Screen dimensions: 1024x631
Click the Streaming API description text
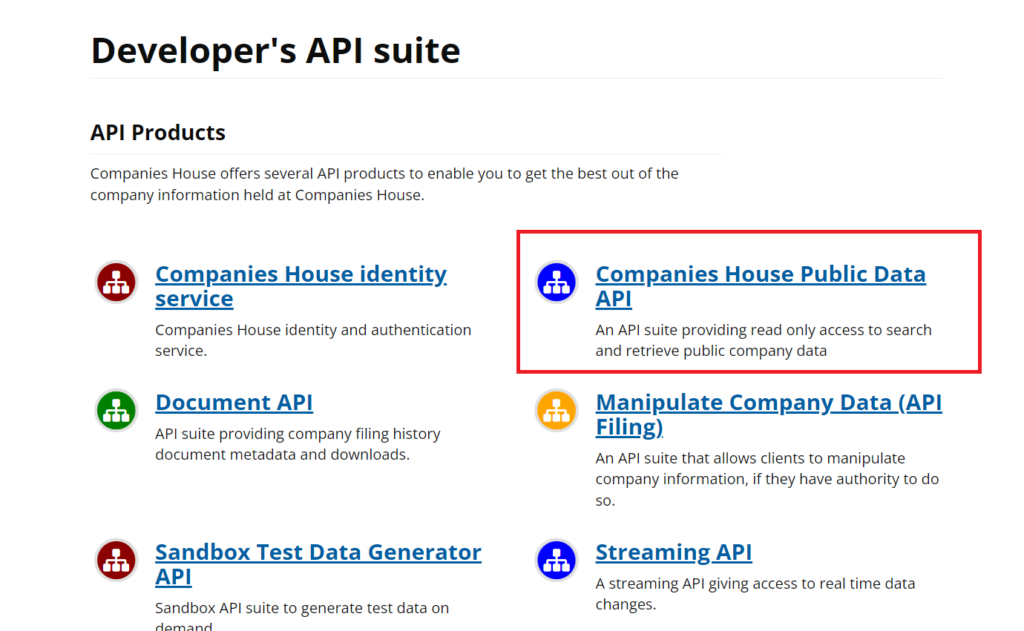[754, 594]
